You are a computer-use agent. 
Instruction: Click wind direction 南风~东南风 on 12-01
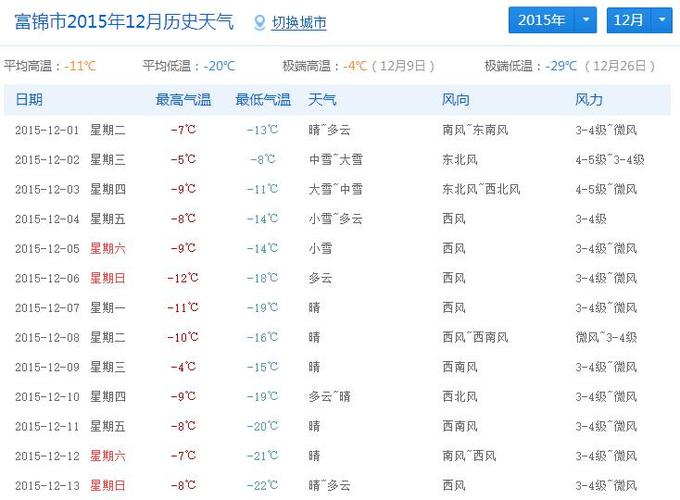[x=475, y=130]
